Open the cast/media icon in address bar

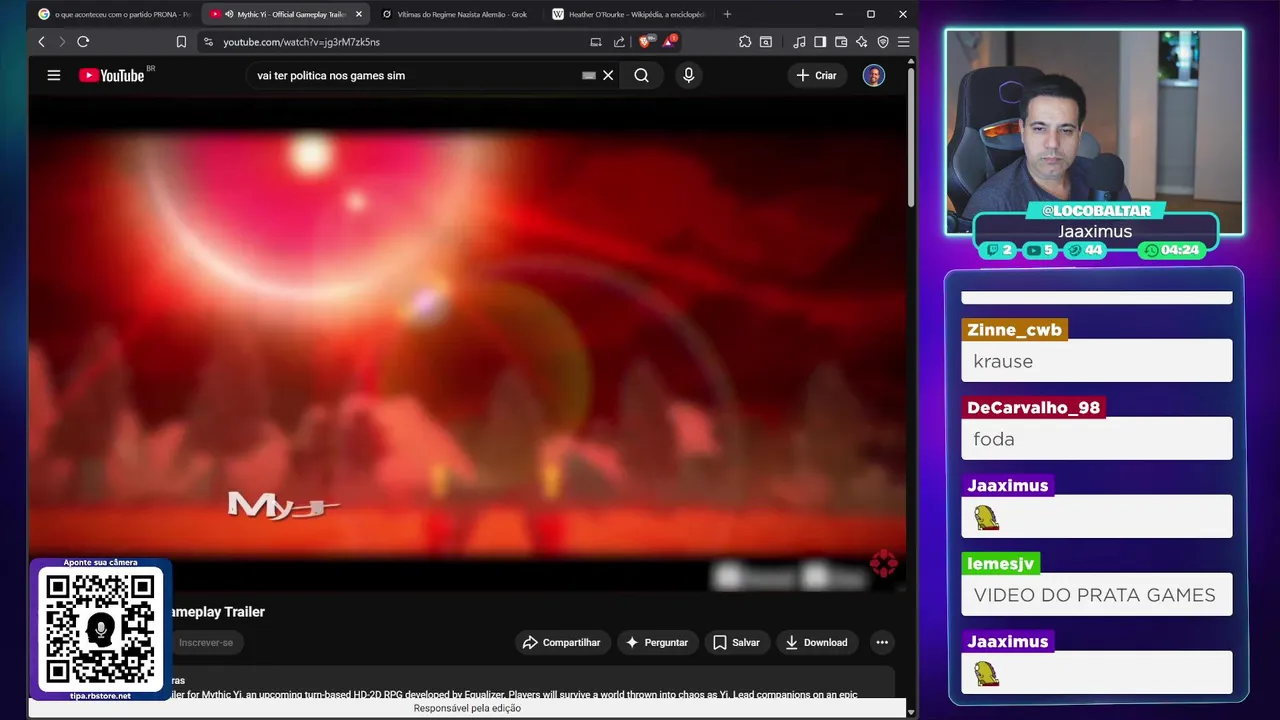pos(596,42)
